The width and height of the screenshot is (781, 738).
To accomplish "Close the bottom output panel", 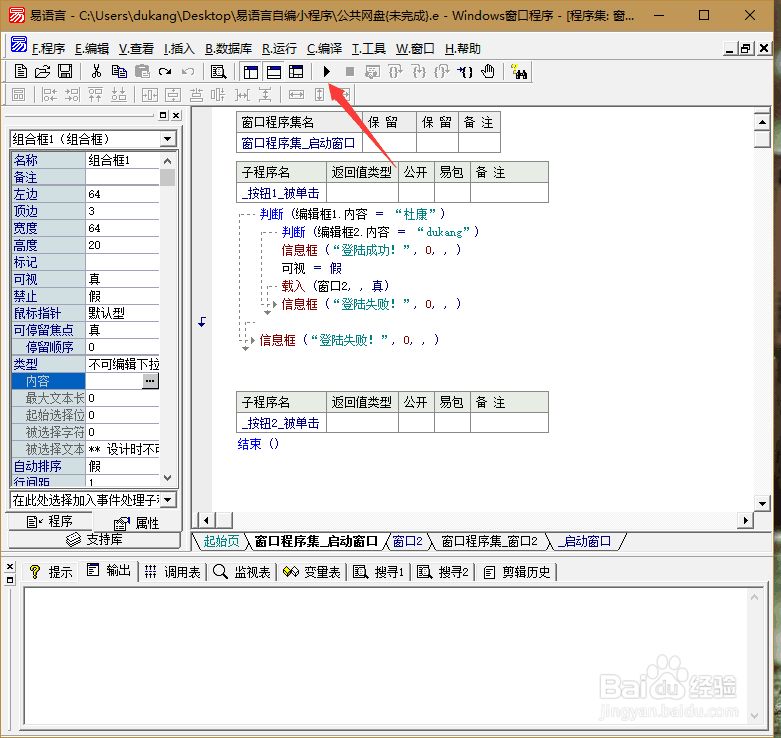I will [x=9, y=567].
